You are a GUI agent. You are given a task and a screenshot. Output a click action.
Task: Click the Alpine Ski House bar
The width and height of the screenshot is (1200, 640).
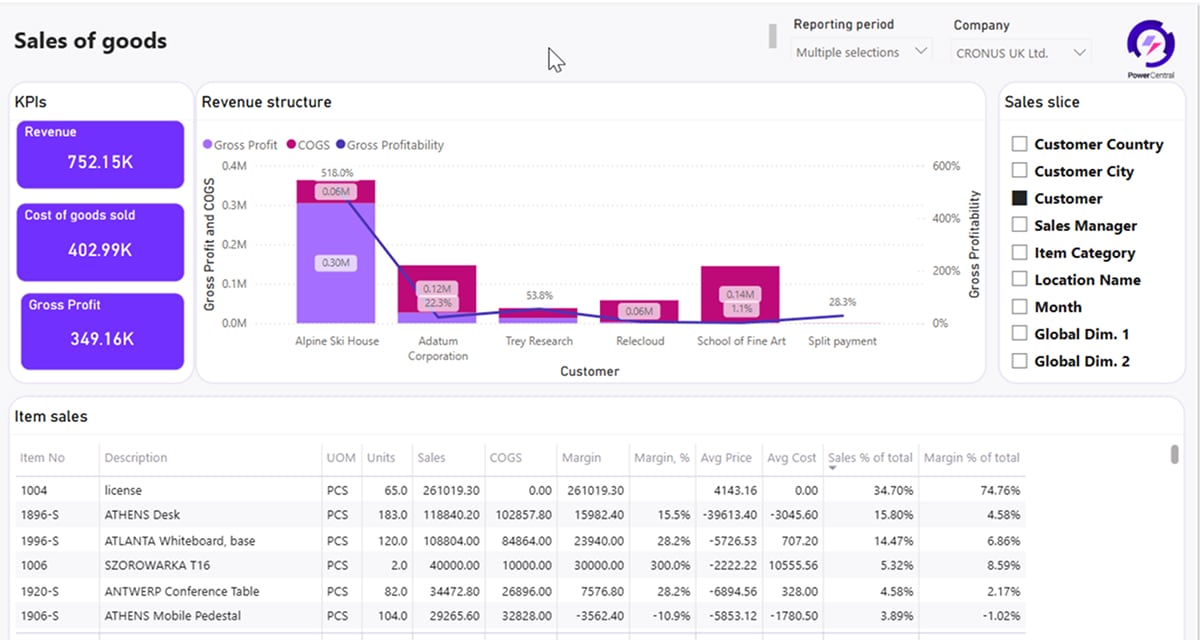[x=335, y=251]
